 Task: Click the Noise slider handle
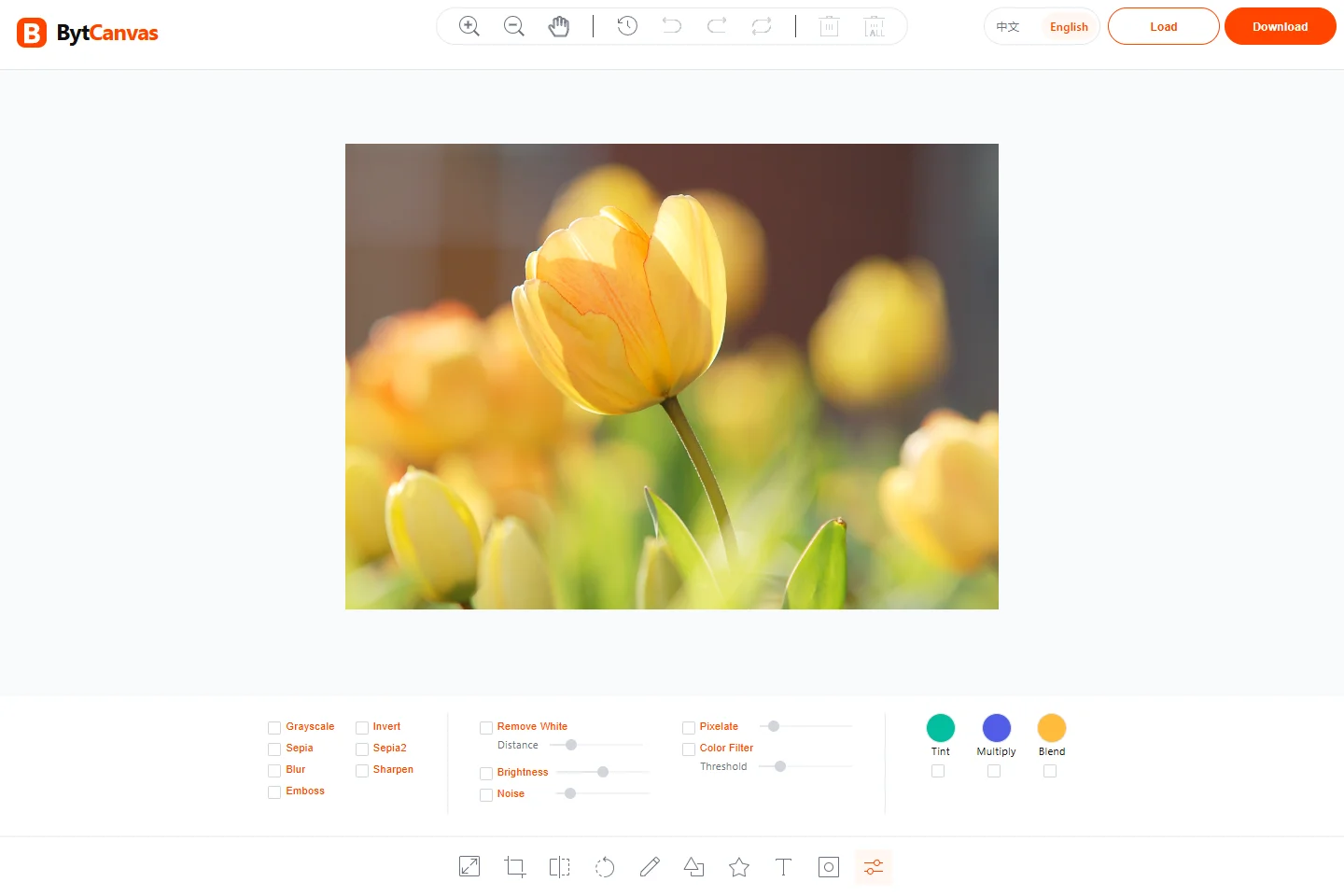(x=570, y=793)
